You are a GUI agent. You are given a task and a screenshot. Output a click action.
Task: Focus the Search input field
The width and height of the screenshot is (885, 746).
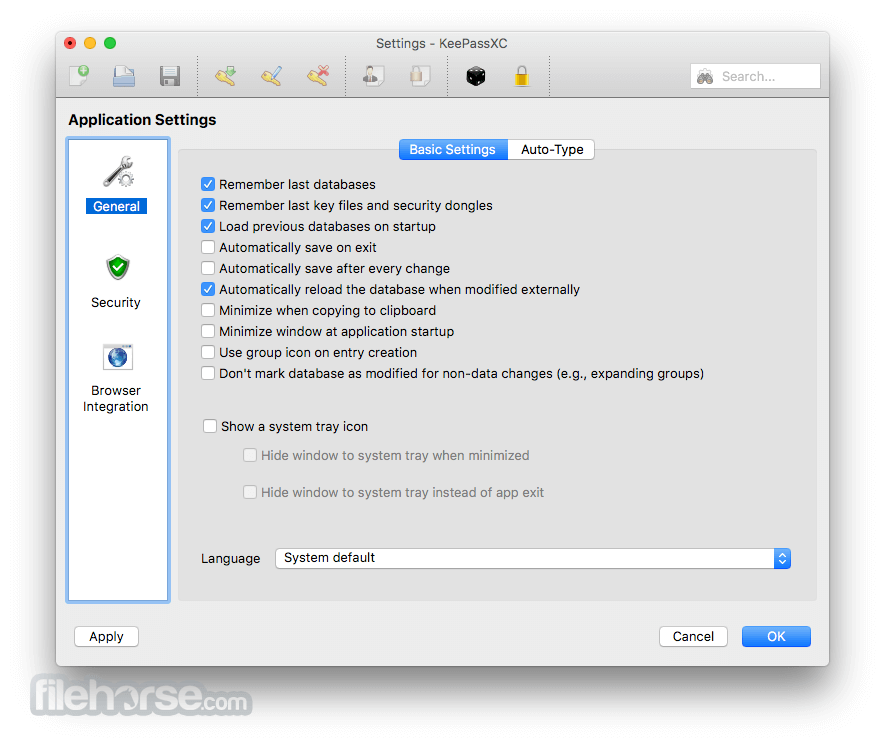coord(755,76)
